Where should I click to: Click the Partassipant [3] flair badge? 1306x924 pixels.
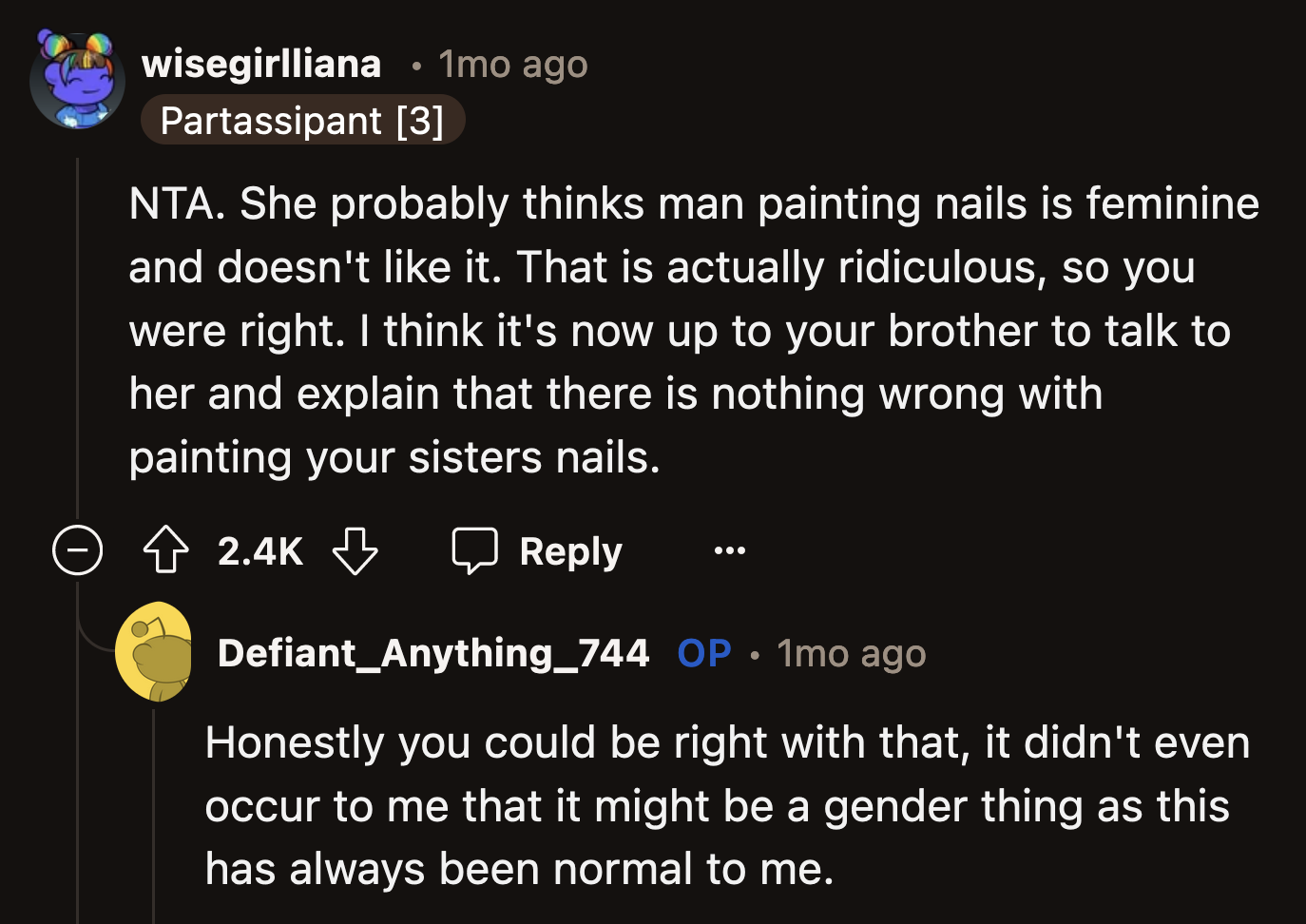click(x=303, y=120)
